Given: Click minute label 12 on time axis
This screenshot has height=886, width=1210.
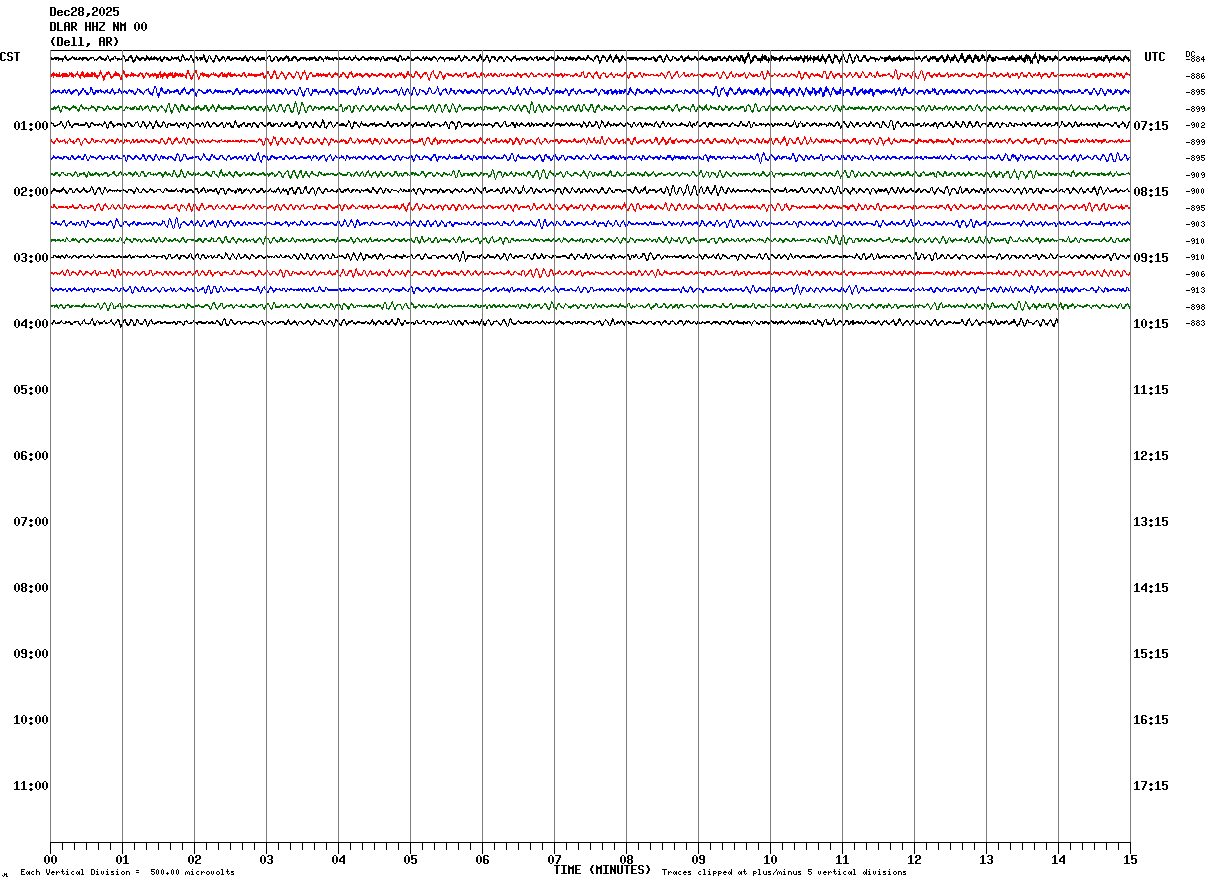Looking at the screenshot, I should tap(914, 860).
